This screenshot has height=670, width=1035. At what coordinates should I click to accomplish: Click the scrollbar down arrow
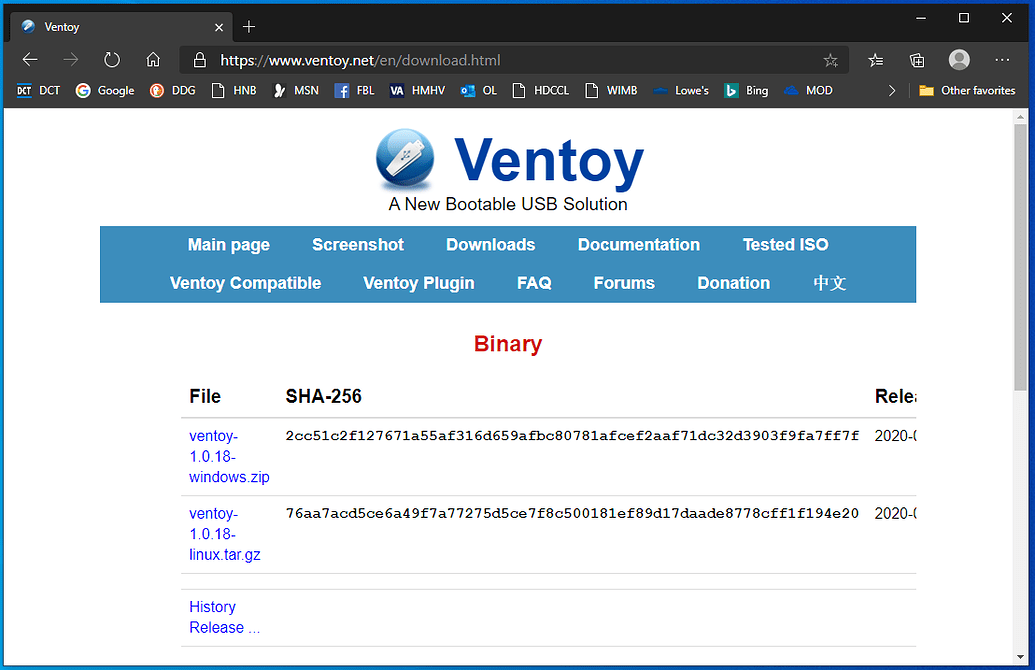[x=1020, y=657]
